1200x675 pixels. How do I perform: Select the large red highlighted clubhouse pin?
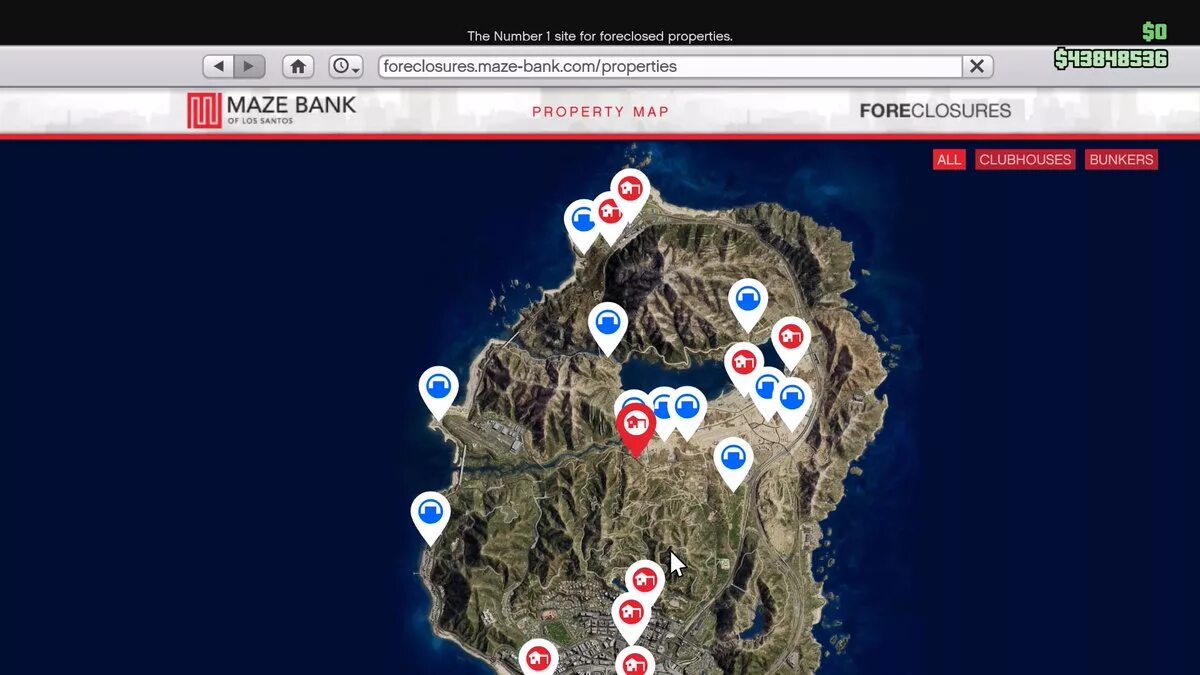pyautogui.click(x=635, y=428)
